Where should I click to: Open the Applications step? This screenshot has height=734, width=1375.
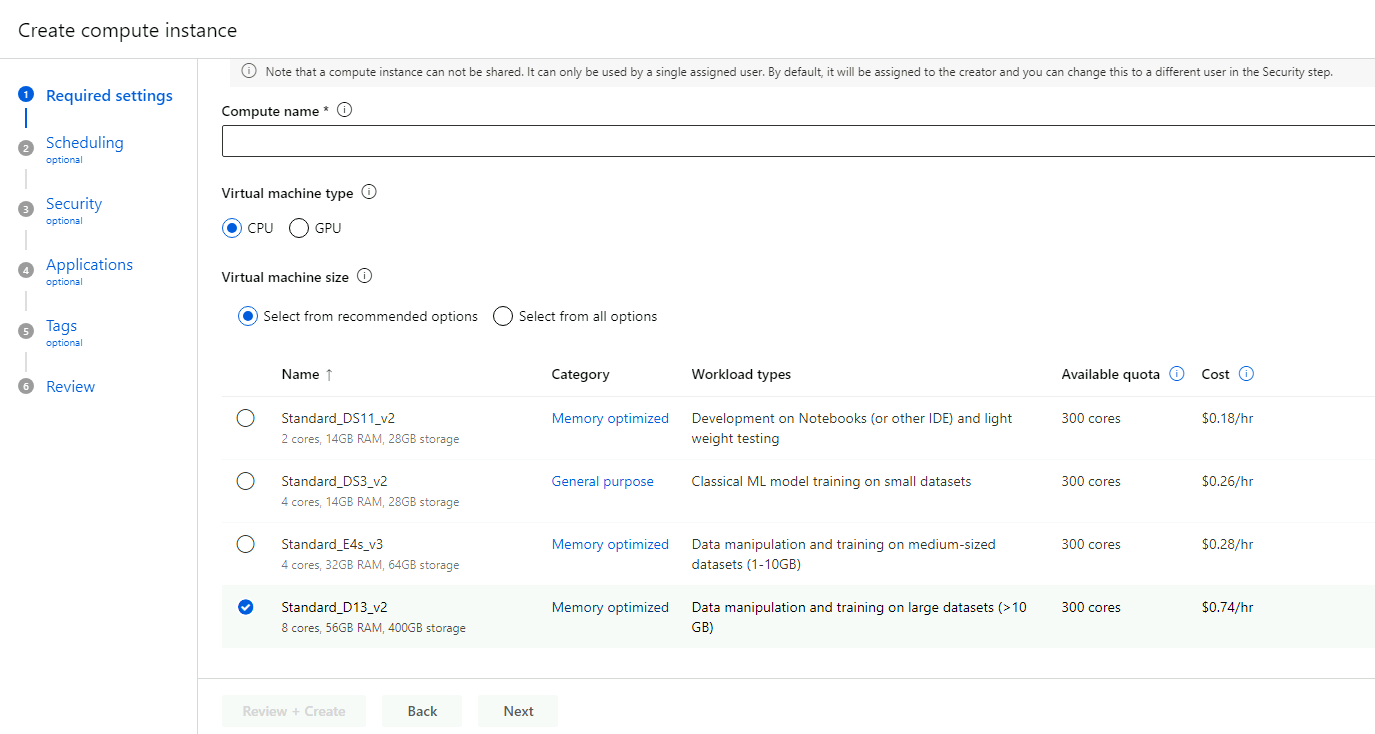point(89,265)
